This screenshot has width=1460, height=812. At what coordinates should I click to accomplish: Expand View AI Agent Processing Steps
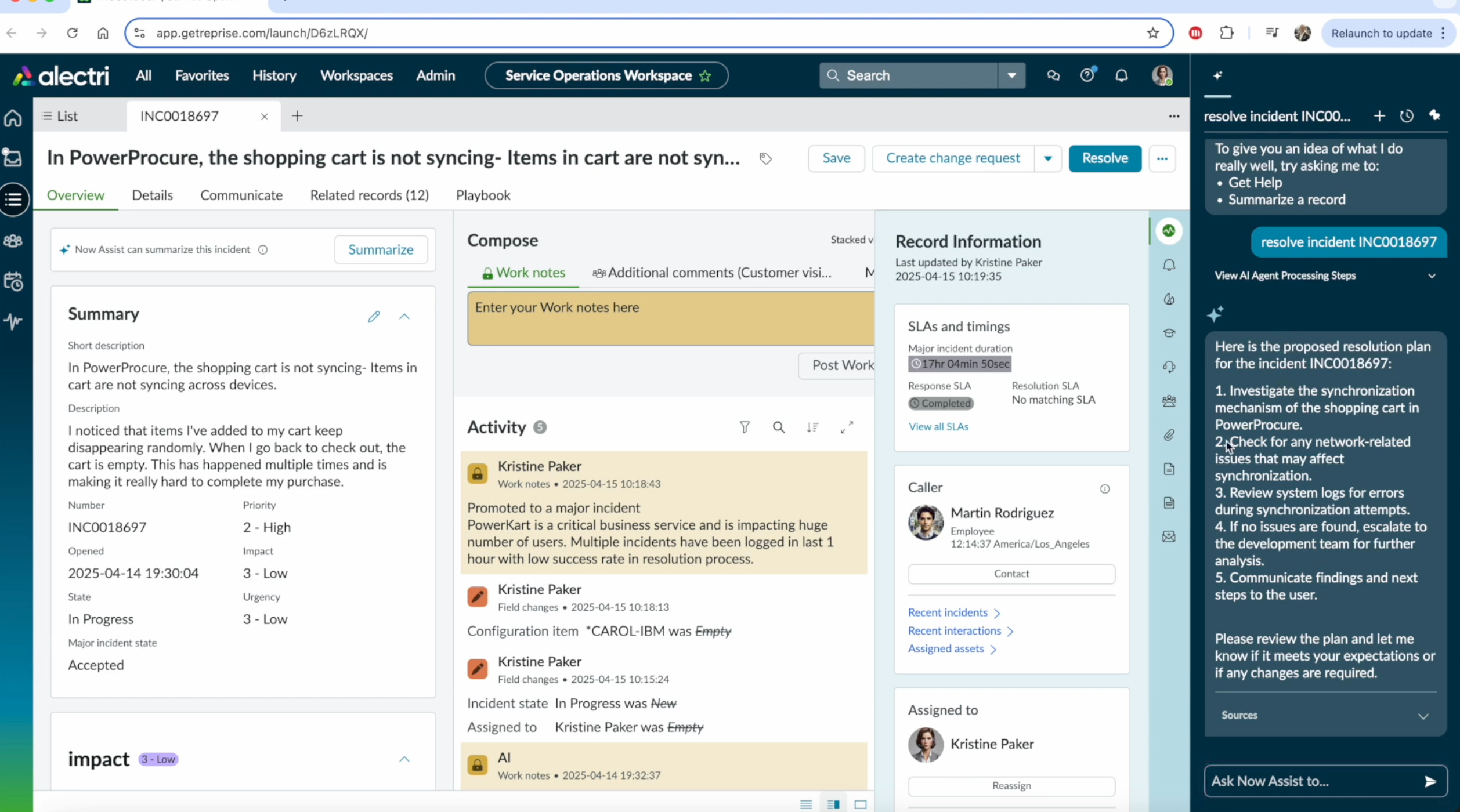[1432, 276]
